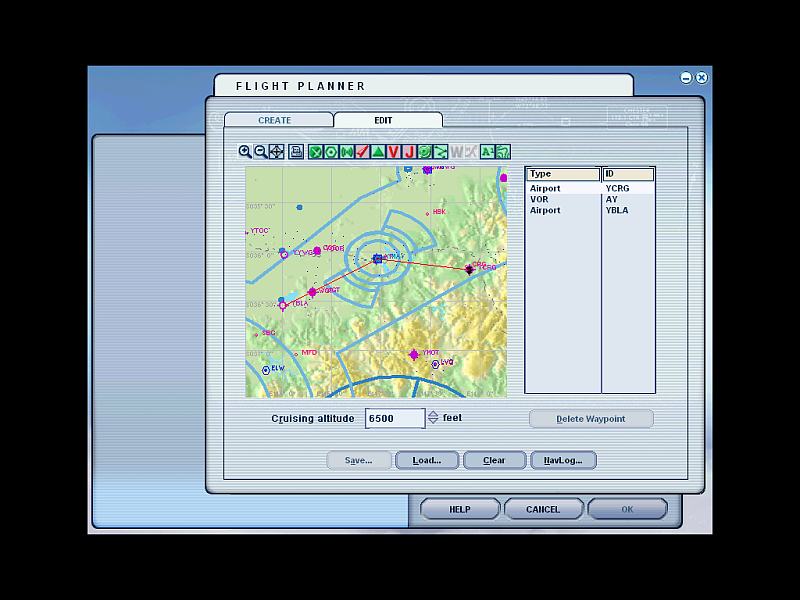Click the SBG navaid on the map
This screenshot has width=800, height=600.
coord(256,335)
